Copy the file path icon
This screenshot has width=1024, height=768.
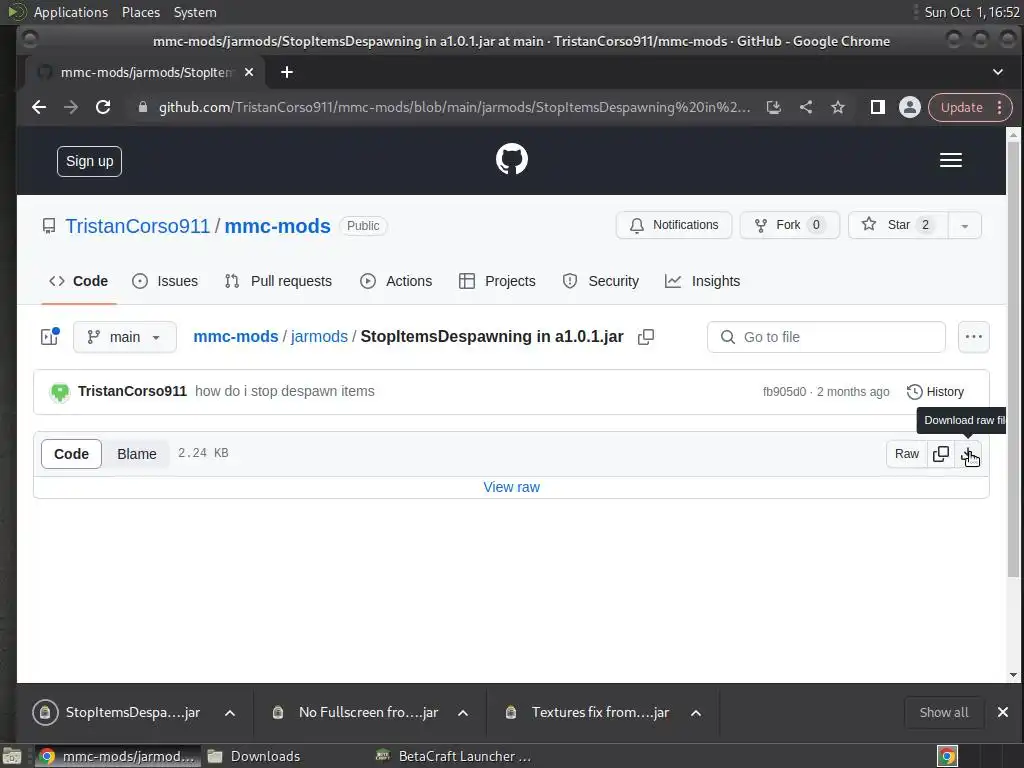(646, 337)
